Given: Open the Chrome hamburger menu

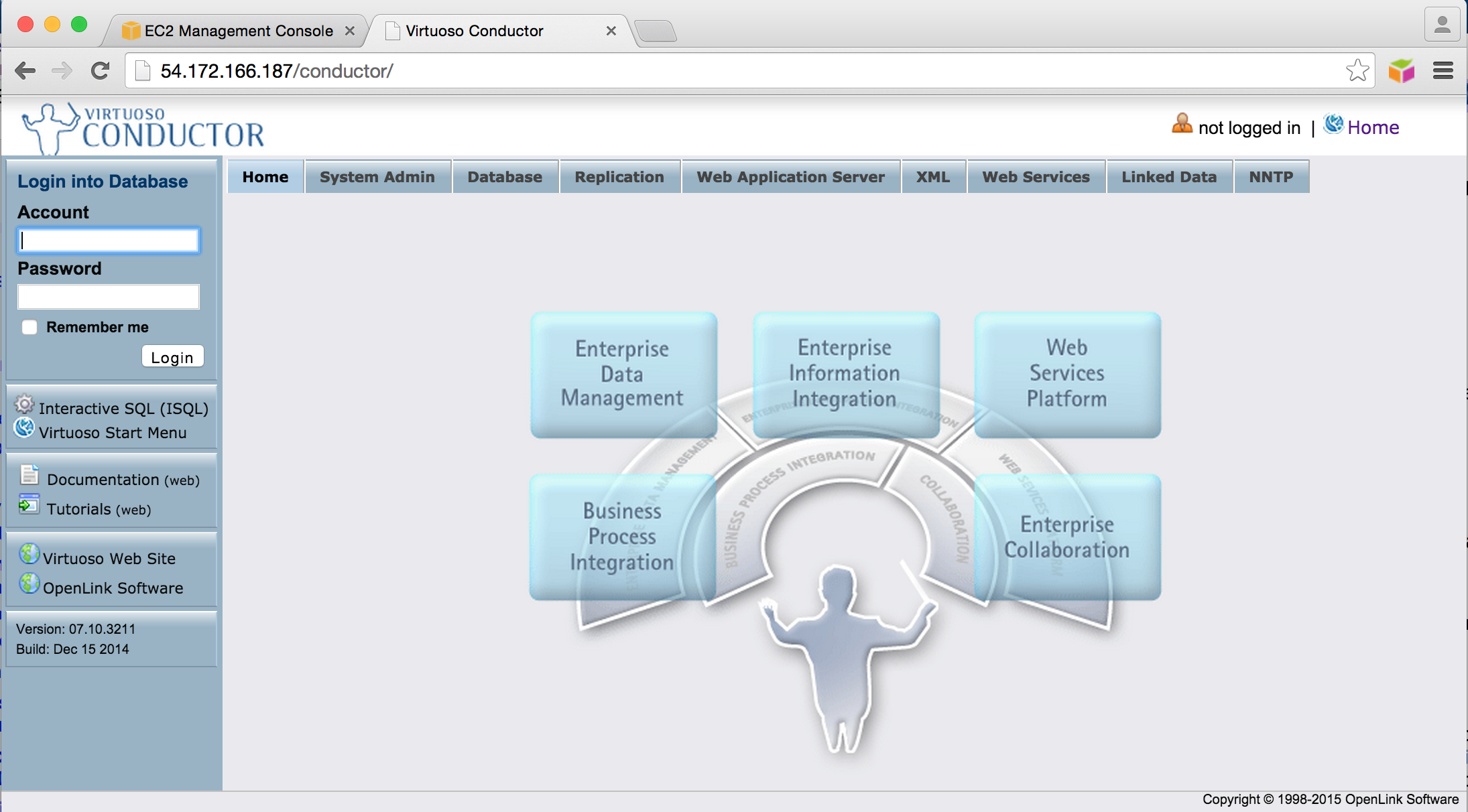Looking at the screenshot, I should point(1443,70).
